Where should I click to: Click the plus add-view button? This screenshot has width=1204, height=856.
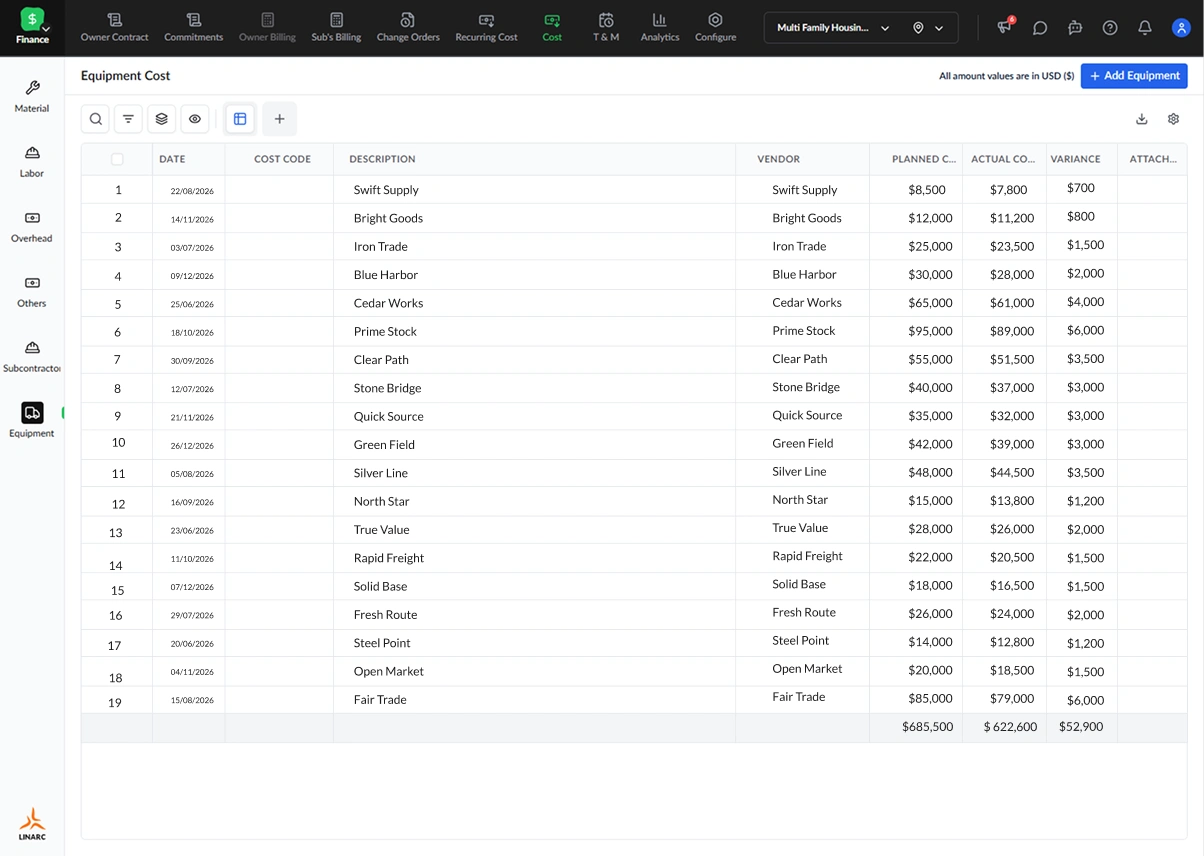tap(279, 119)
